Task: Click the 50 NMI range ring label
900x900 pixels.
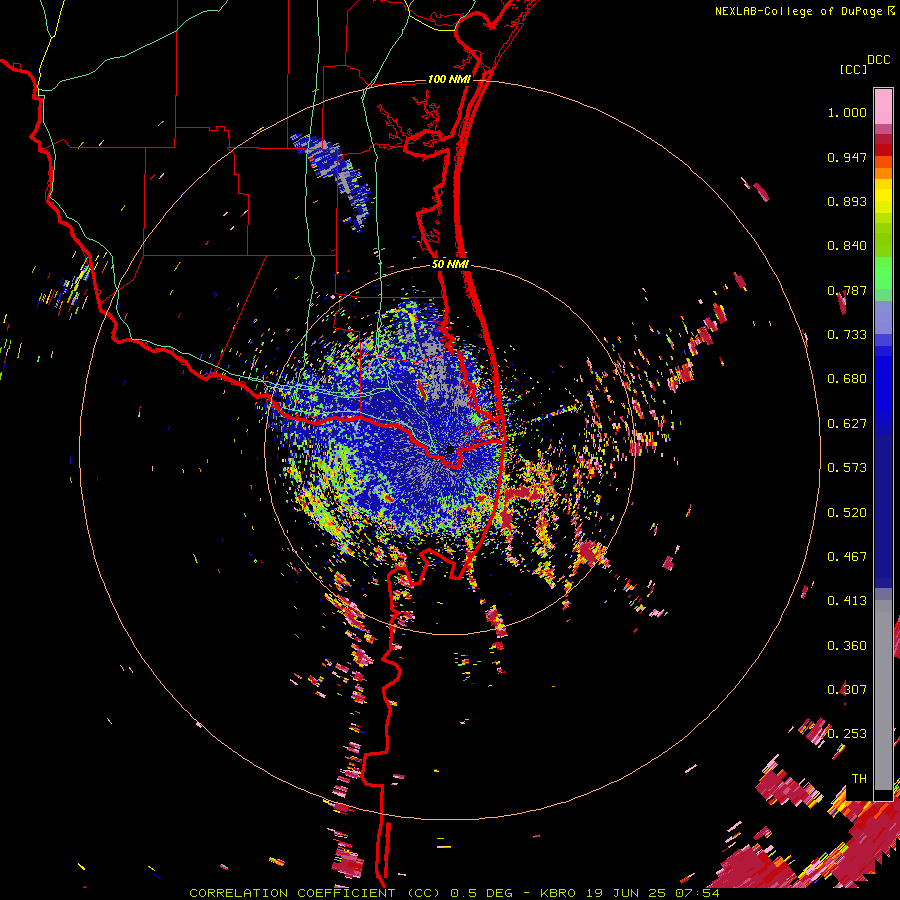Action: pos(451,264)
